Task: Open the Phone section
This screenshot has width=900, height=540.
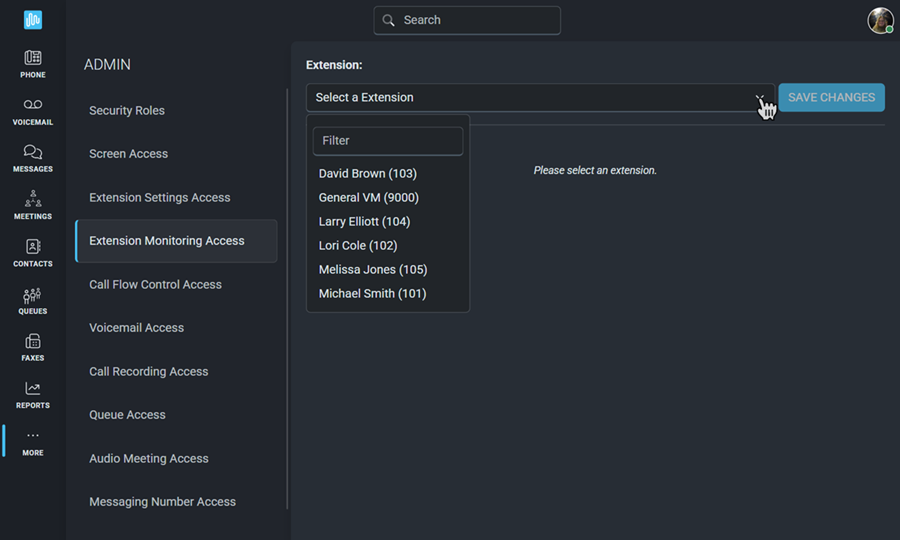Action: tap(33, 64)
